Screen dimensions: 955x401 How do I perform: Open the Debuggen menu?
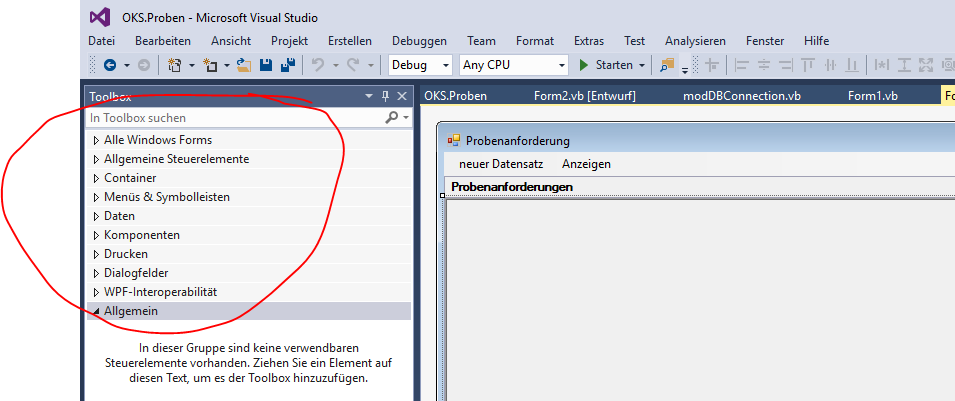419,41
